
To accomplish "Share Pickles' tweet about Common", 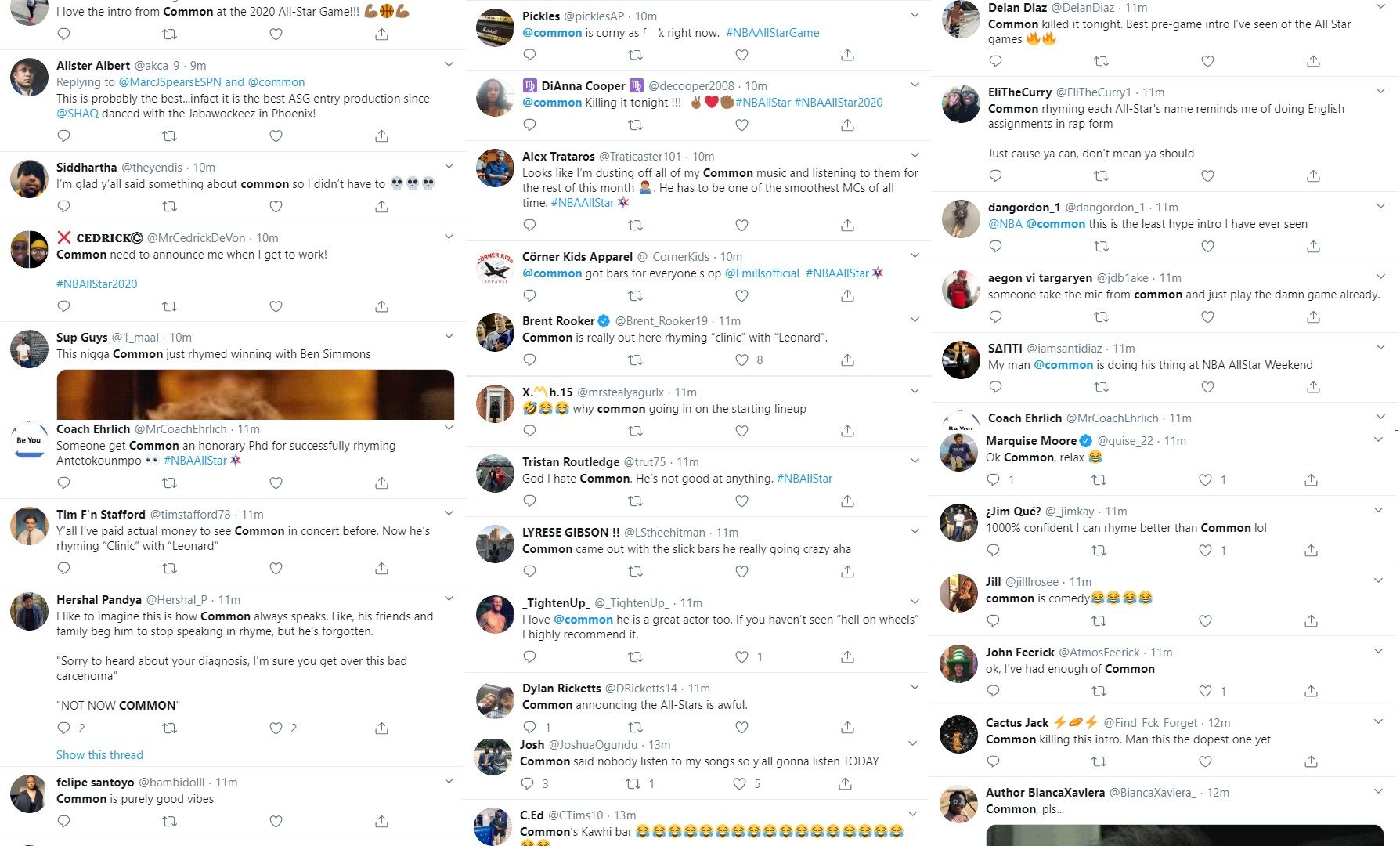I will pyautogui.click(x=847, y=55).
